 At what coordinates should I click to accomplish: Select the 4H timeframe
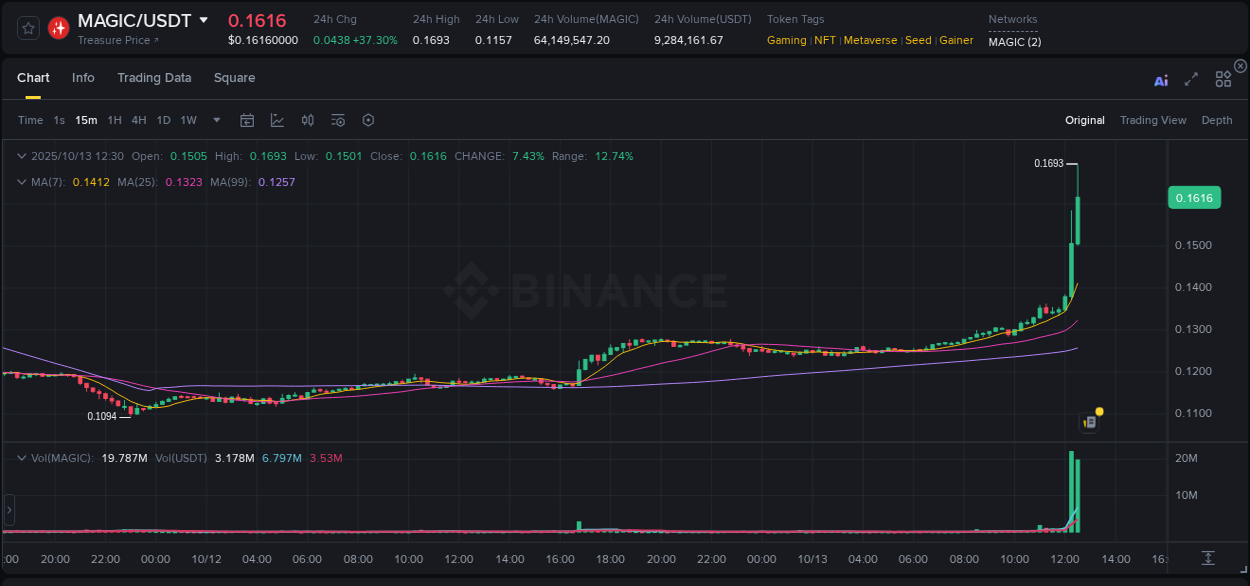[139, 119]
